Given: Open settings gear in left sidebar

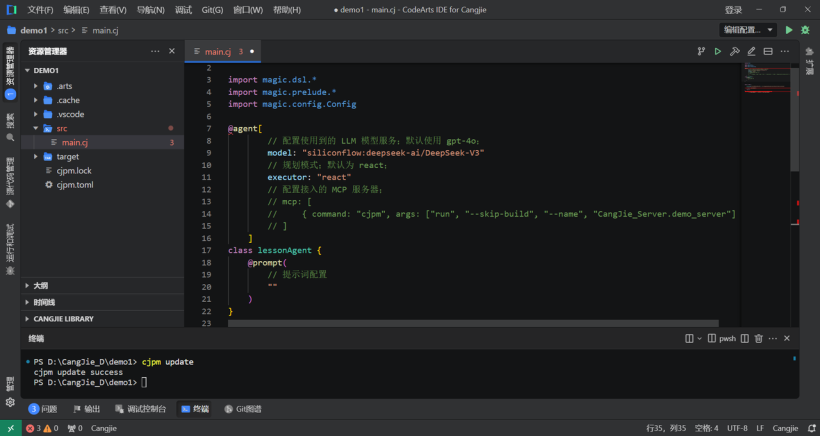Looking at the screenshot, I should coord(10,403).
